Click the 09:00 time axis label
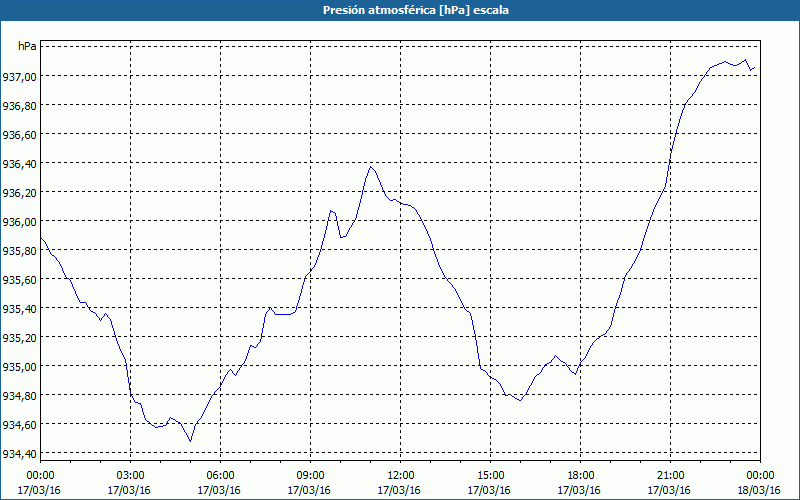 pyautogui.click(x=311, y=475)
